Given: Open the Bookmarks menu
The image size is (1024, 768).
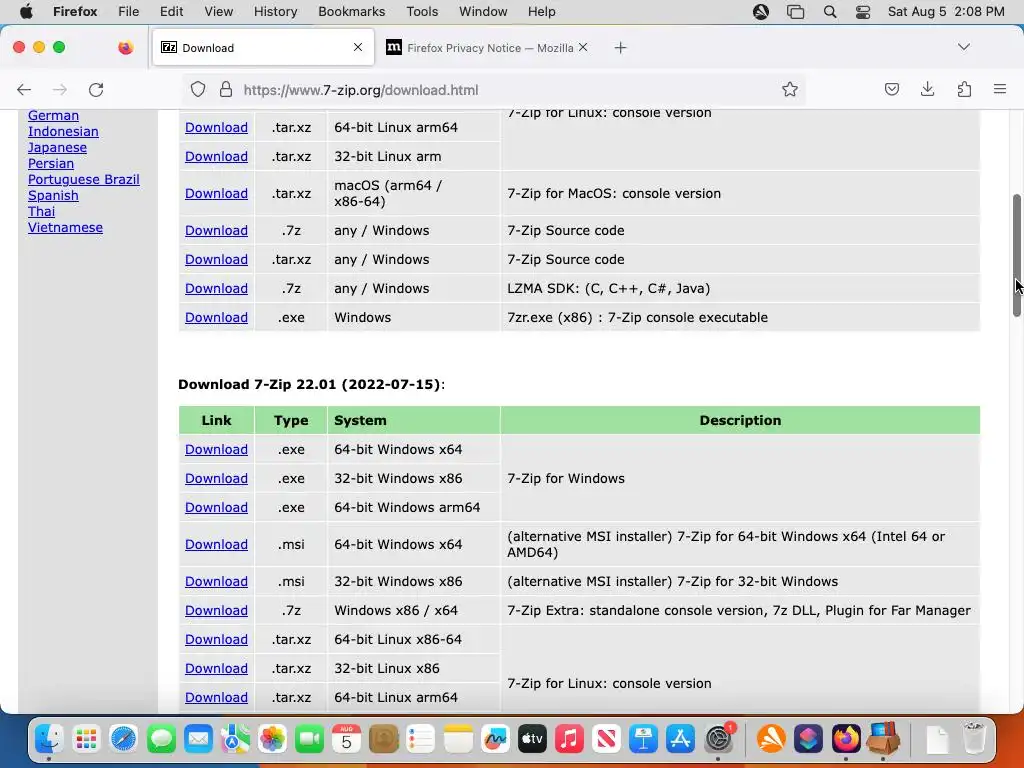Looking at the screenshot, I should point(351,12).
